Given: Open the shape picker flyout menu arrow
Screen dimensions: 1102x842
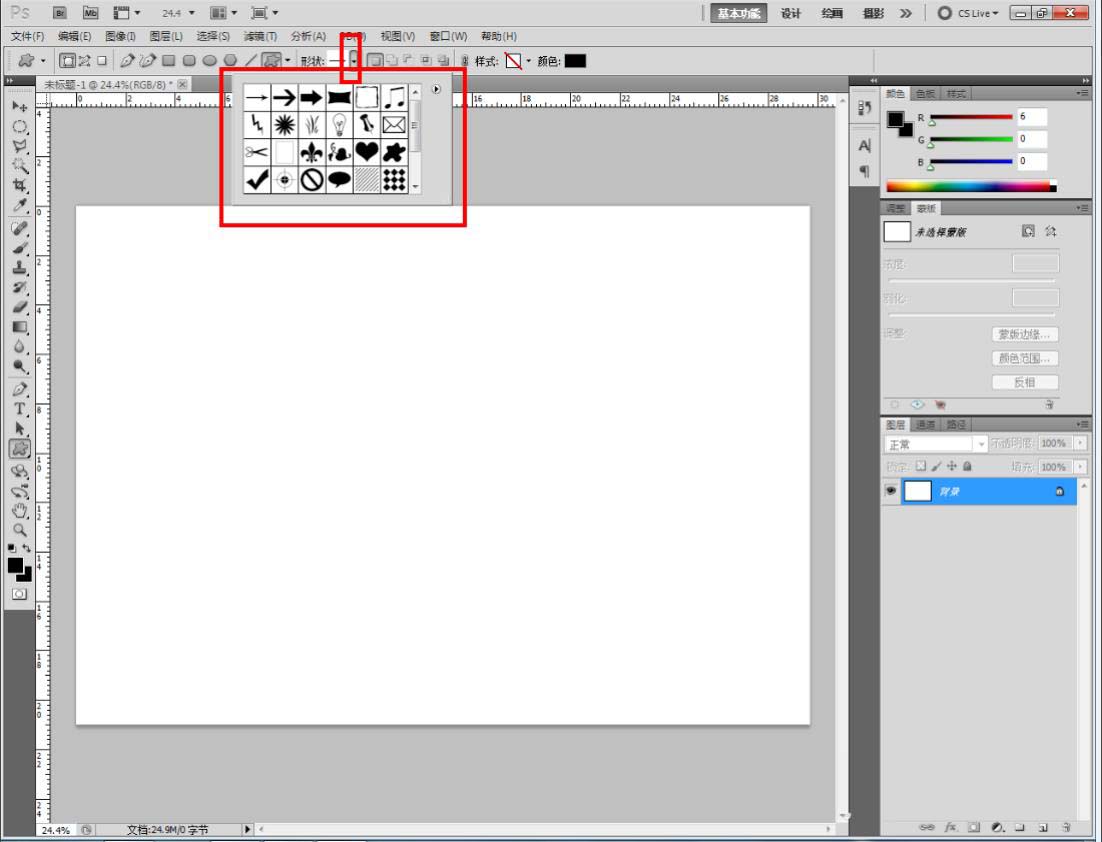Looking at the screenshot, I should coord(436,89).
